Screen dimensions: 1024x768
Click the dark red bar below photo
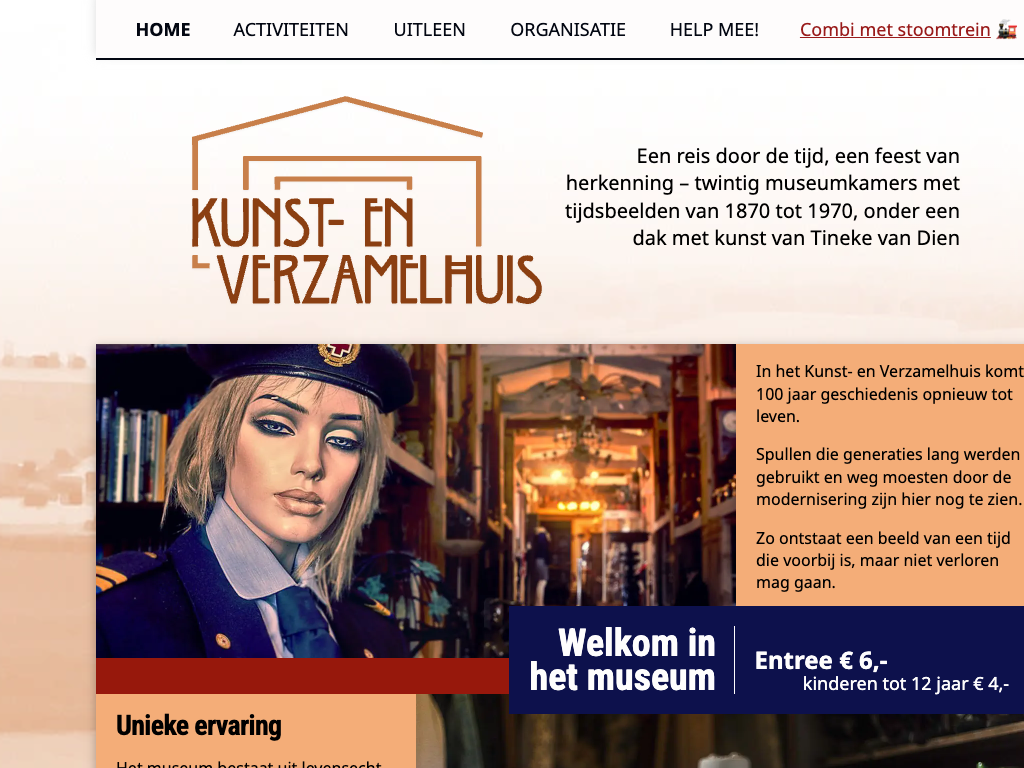302,676
